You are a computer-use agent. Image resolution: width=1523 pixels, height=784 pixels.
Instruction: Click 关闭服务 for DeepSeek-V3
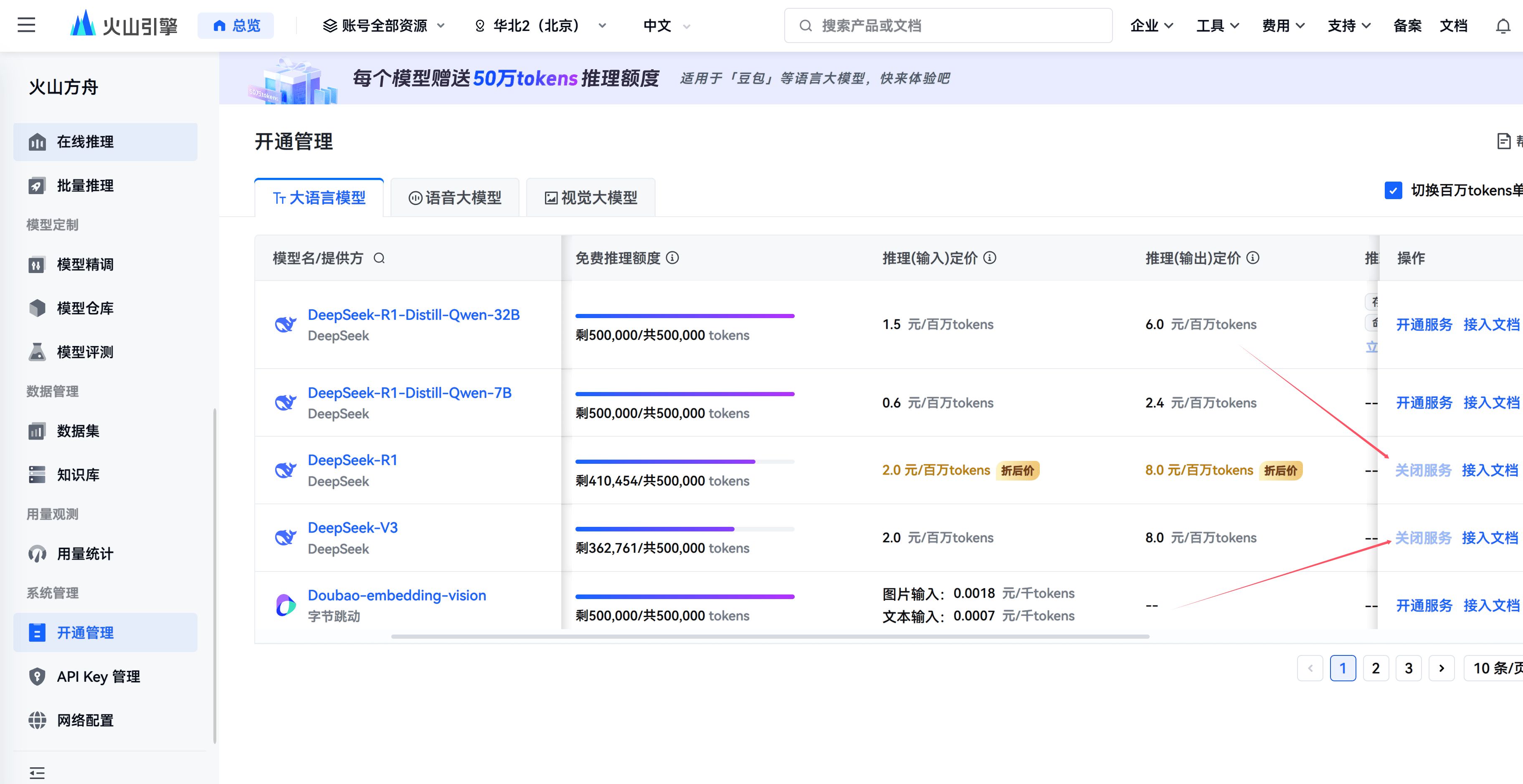[x=1423, y=537]
